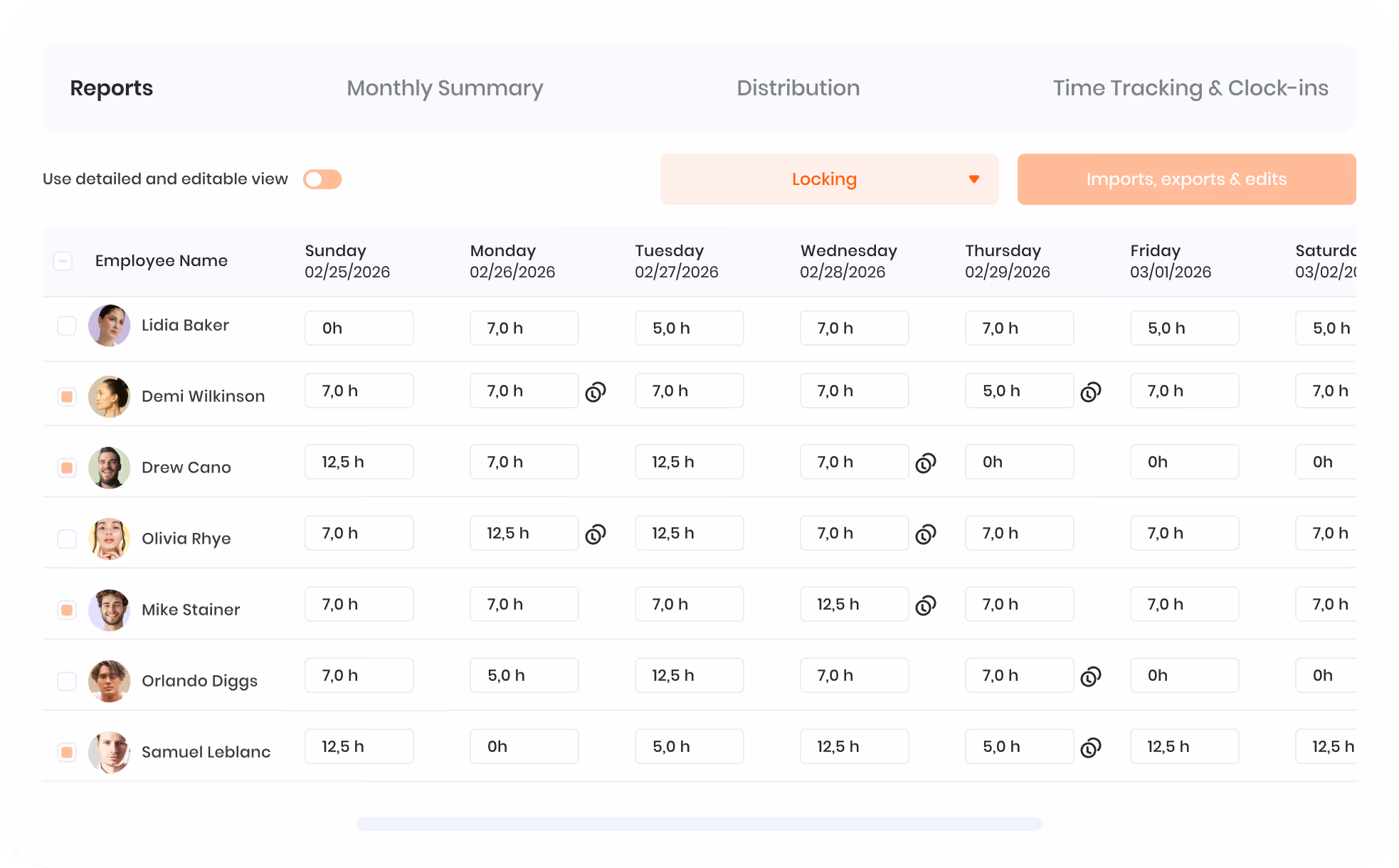Click clock icon beside Orlando Diggs' Thursday hours
The height and width of the screenshot is (868, 1399).
point(1091,676)
